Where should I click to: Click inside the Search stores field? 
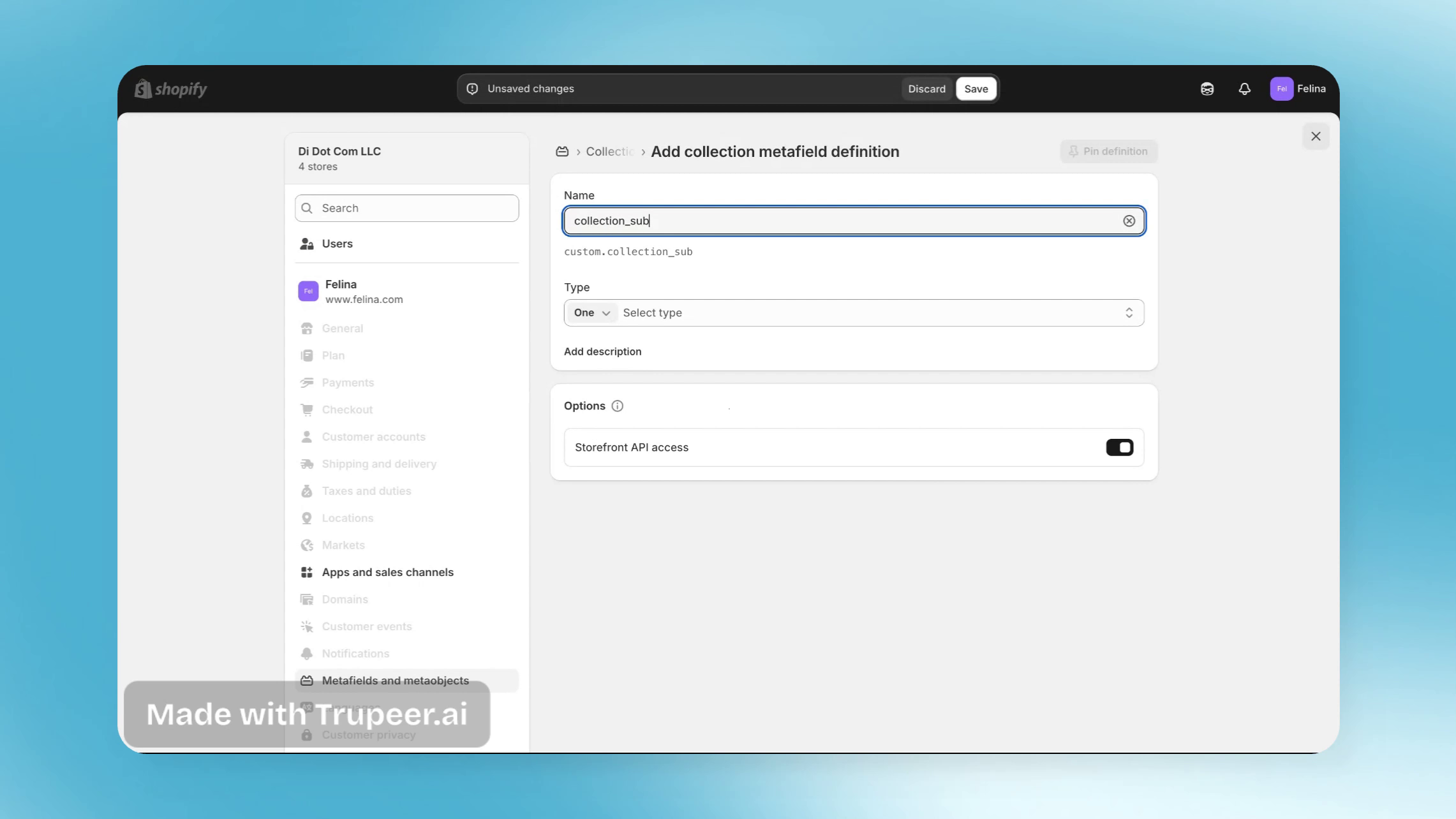(x=406, y=208)
